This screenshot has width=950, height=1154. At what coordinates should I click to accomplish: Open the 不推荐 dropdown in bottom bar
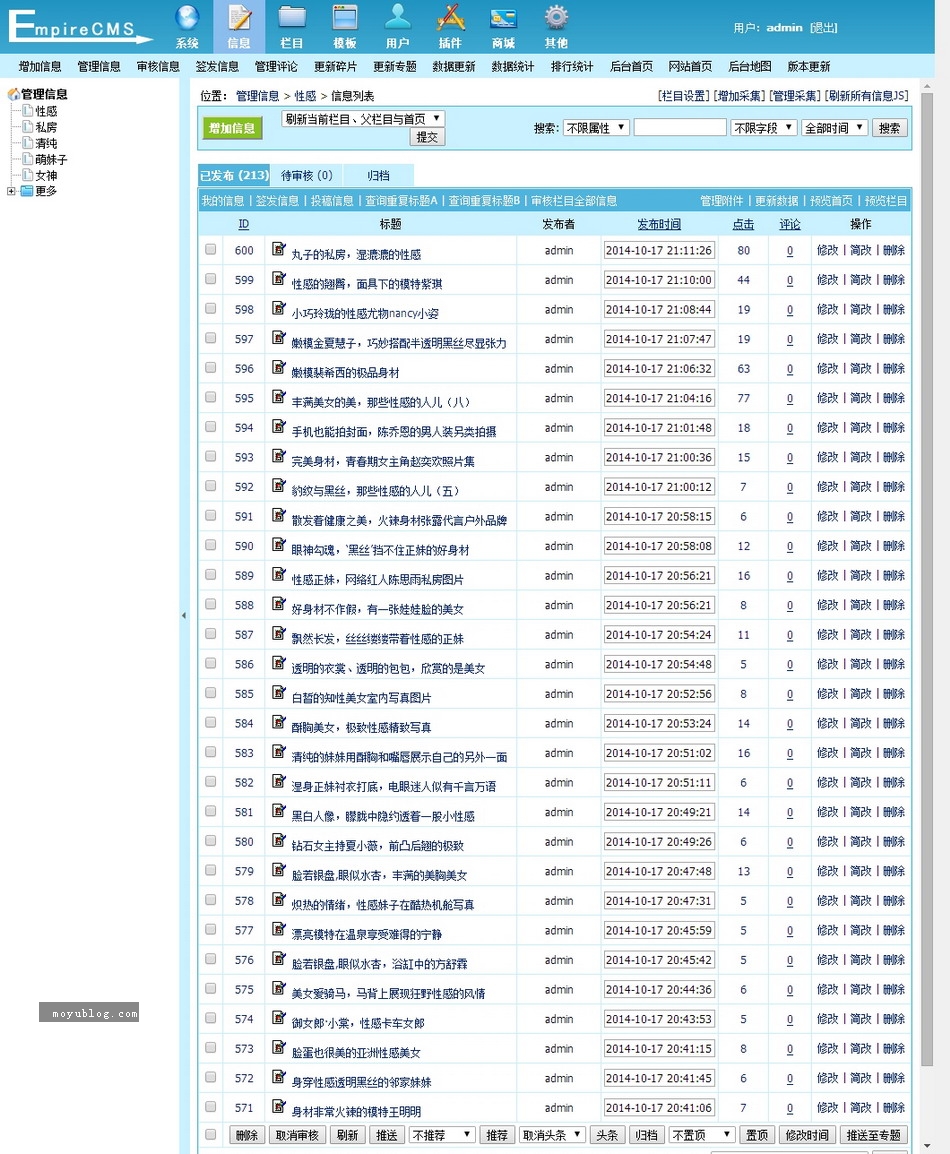pyautogui.click(x=442, y=1135)
